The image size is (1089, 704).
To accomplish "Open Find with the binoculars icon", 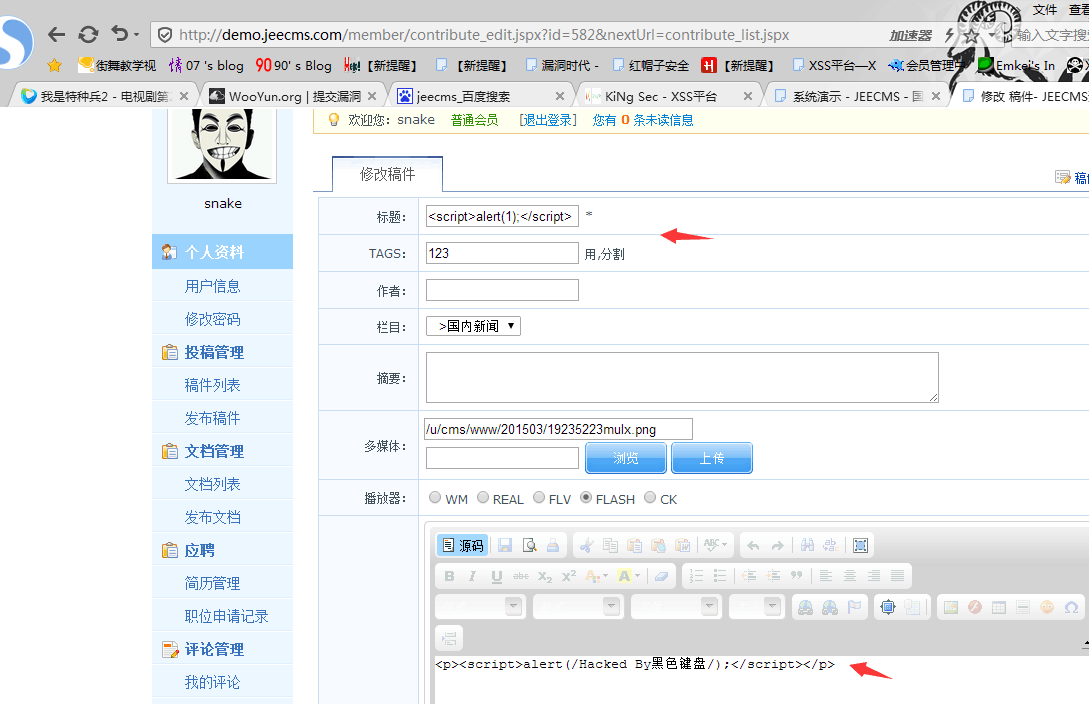I will pos(807,546).
